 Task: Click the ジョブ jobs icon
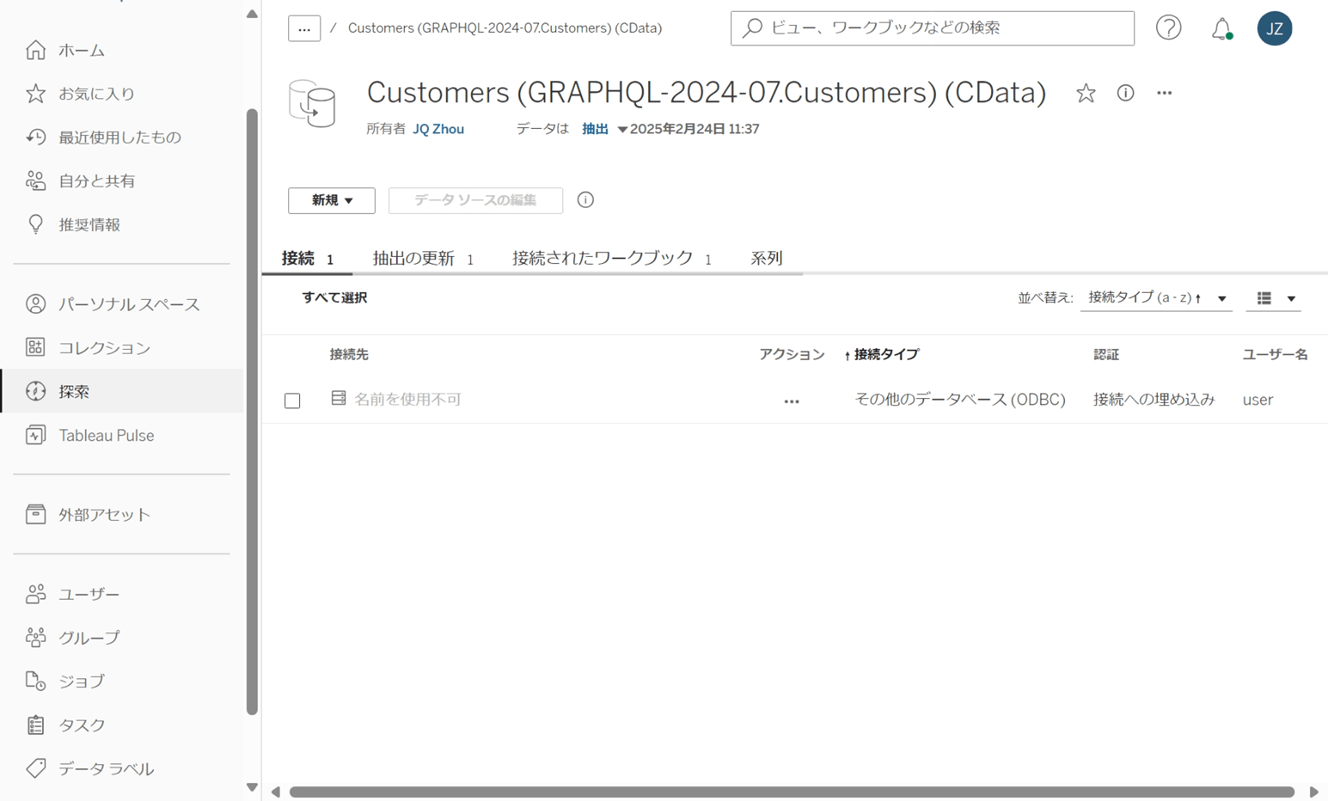[x=36, y=681]
